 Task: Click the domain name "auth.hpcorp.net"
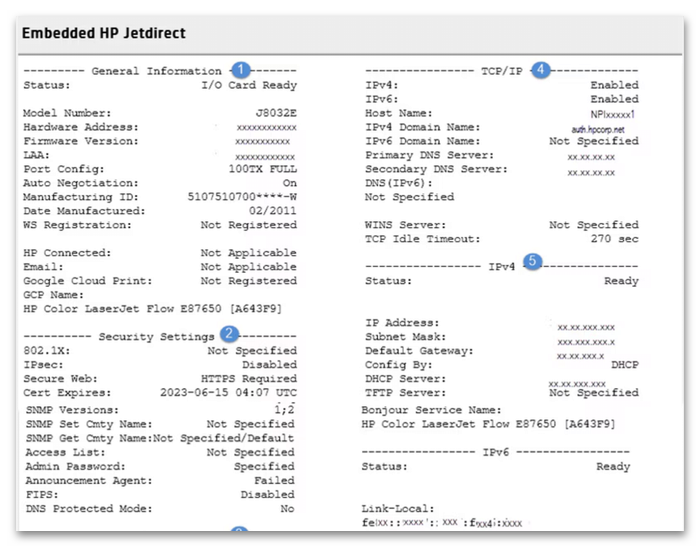coord(598,129)
